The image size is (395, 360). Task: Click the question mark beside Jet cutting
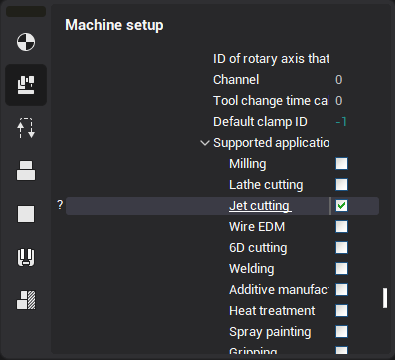(60, 205)
